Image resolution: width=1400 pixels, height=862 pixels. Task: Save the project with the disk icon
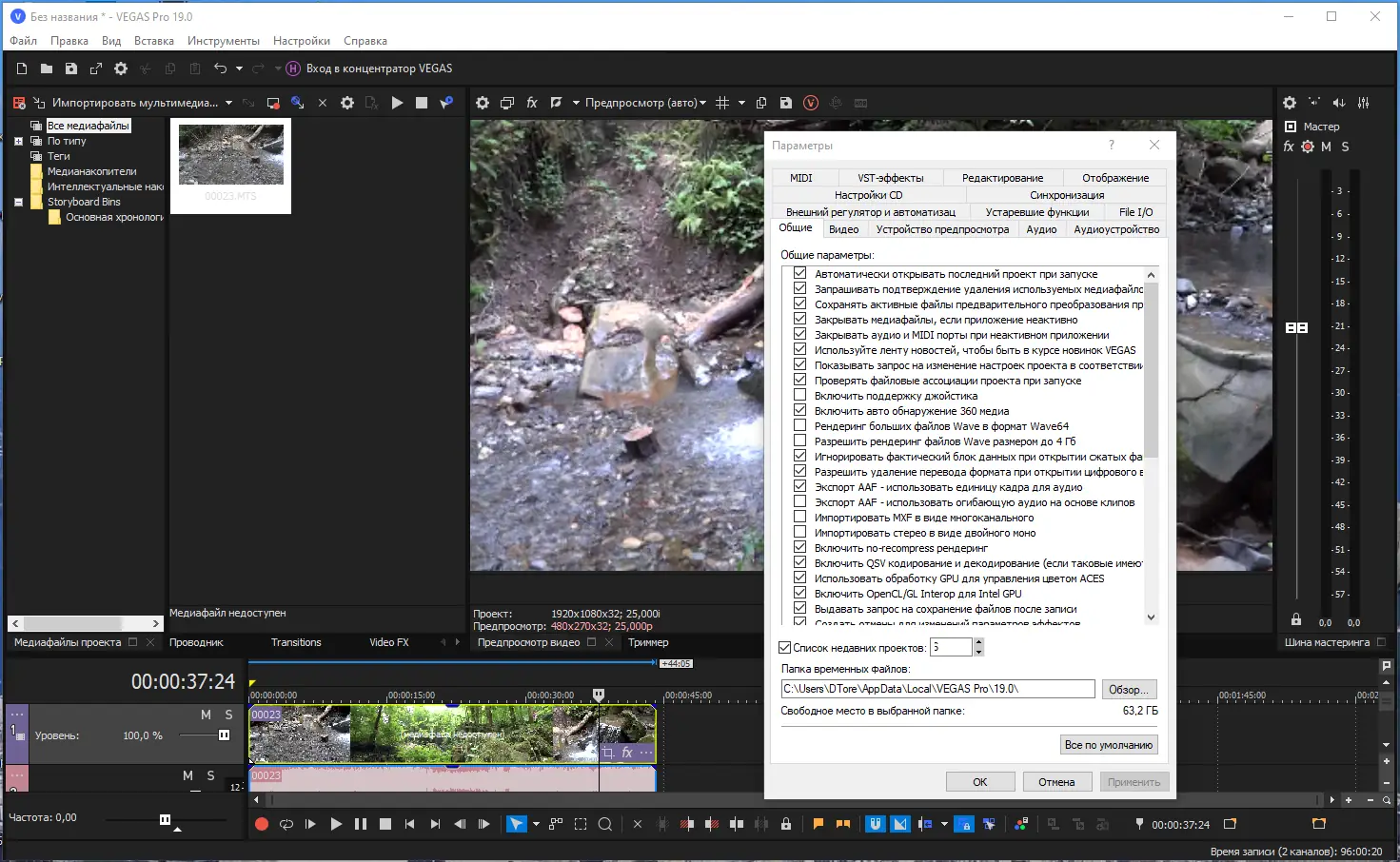coord(71,69)
